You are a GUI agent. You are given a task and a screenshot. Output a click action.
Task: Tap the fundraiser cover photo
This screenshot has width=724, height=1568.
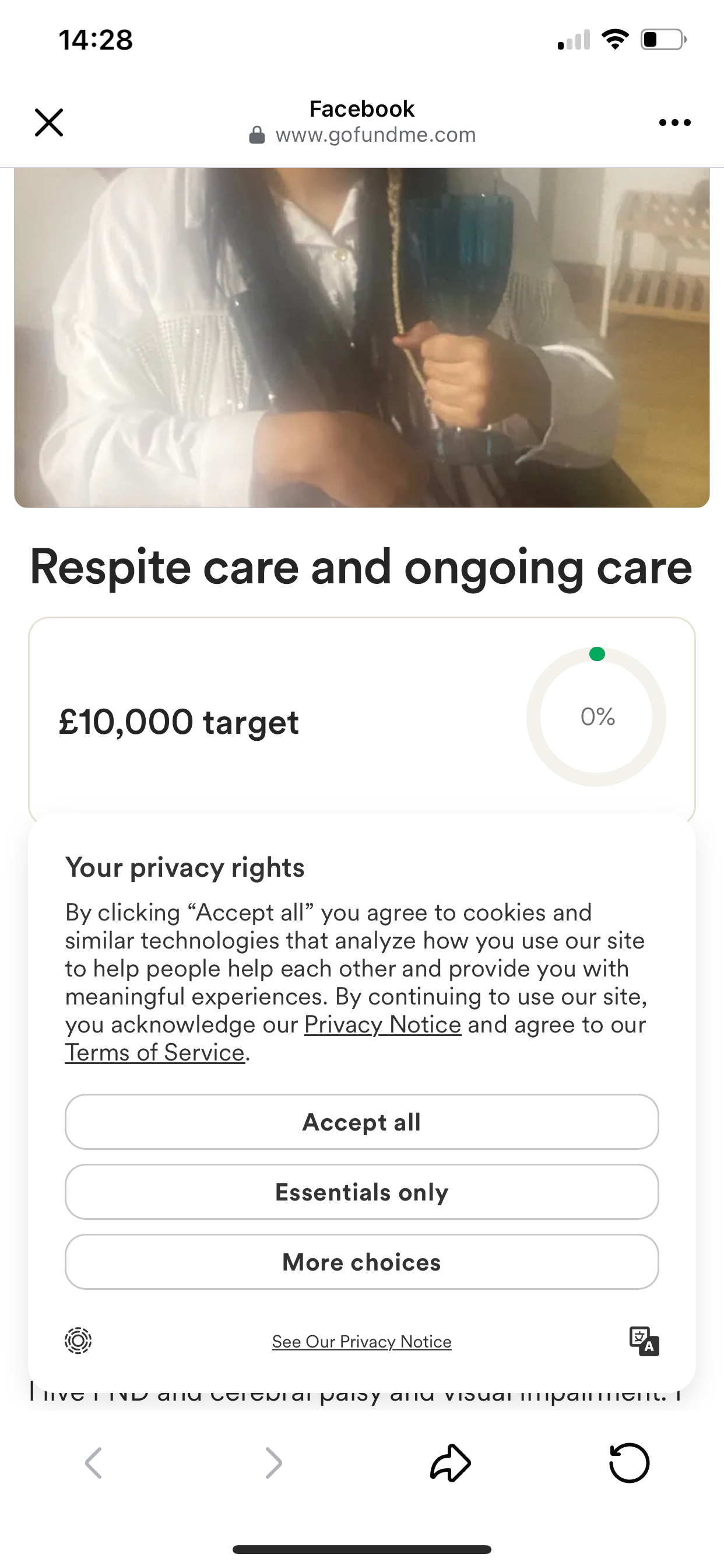[362, 338]
